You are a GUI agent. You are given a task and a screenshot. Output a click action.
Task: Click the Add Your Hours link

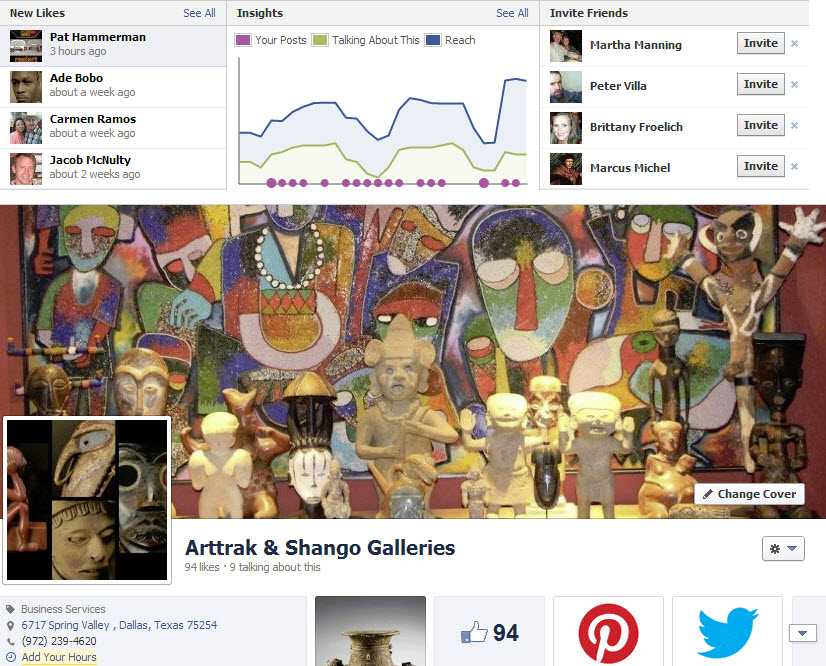pos(59,657)
